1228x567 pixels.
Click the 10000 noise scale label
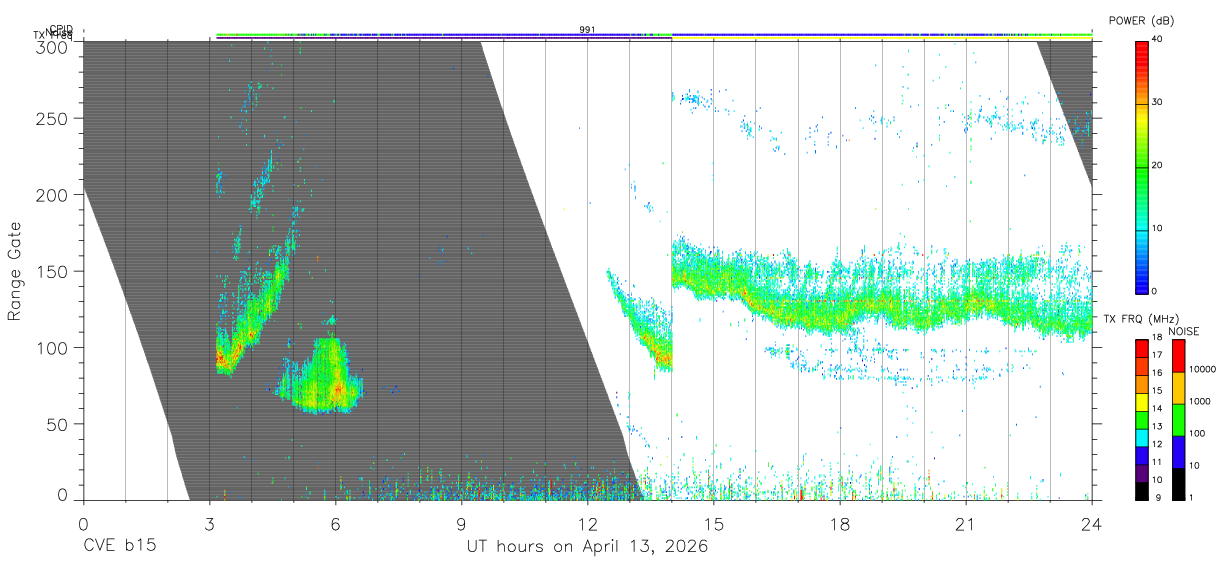point(1202,369)
